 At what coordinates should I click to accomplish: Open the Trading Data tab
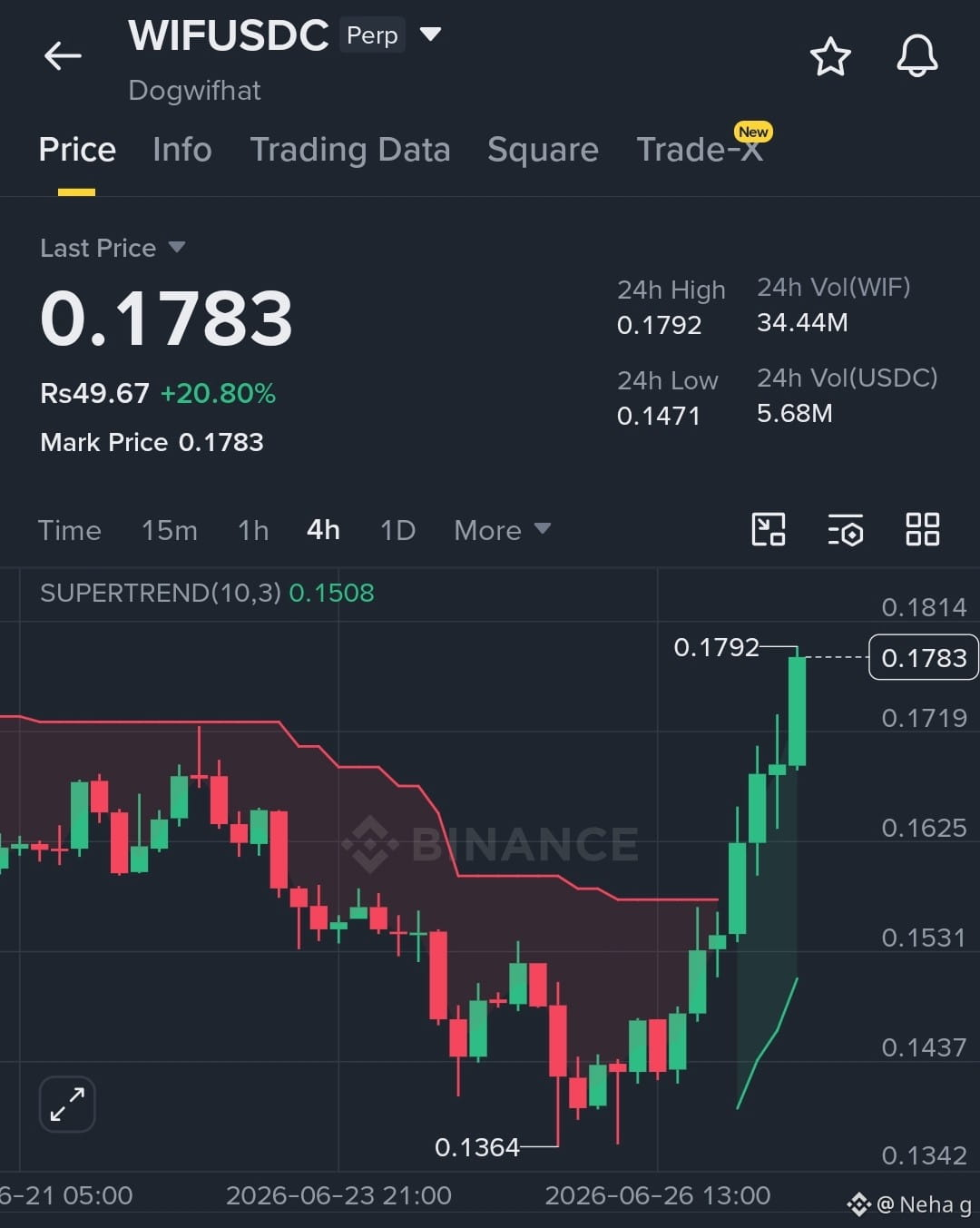point(350,150)
